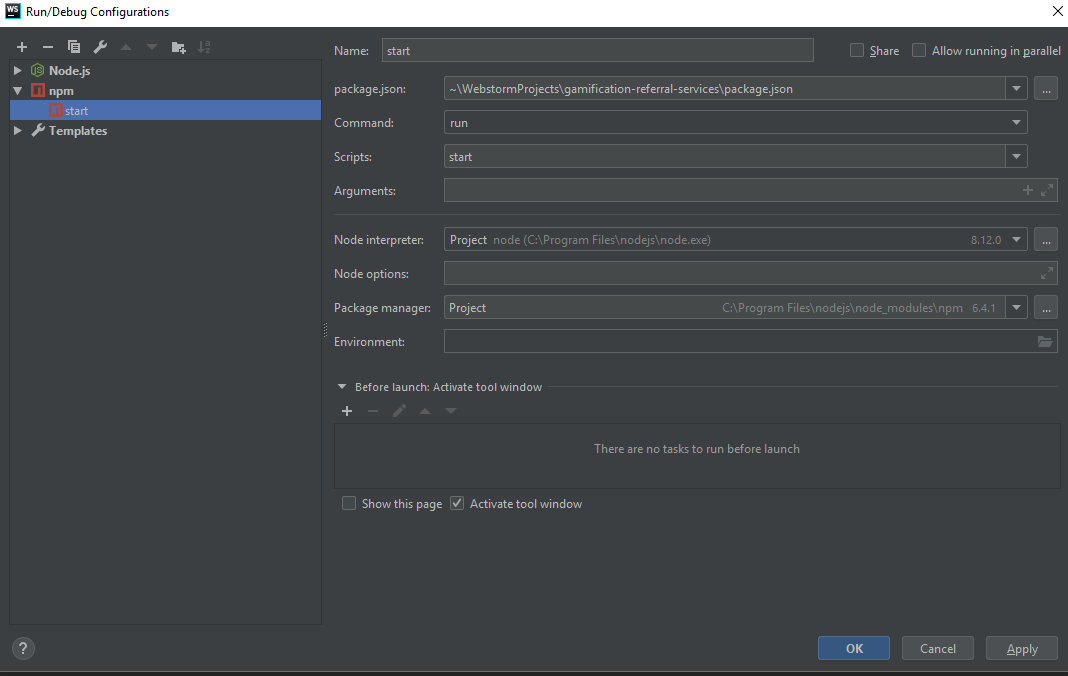The height and width of the screenshot is (676, 1068).
Task: Open the Command dropdown
Action: click(1016, 122)
